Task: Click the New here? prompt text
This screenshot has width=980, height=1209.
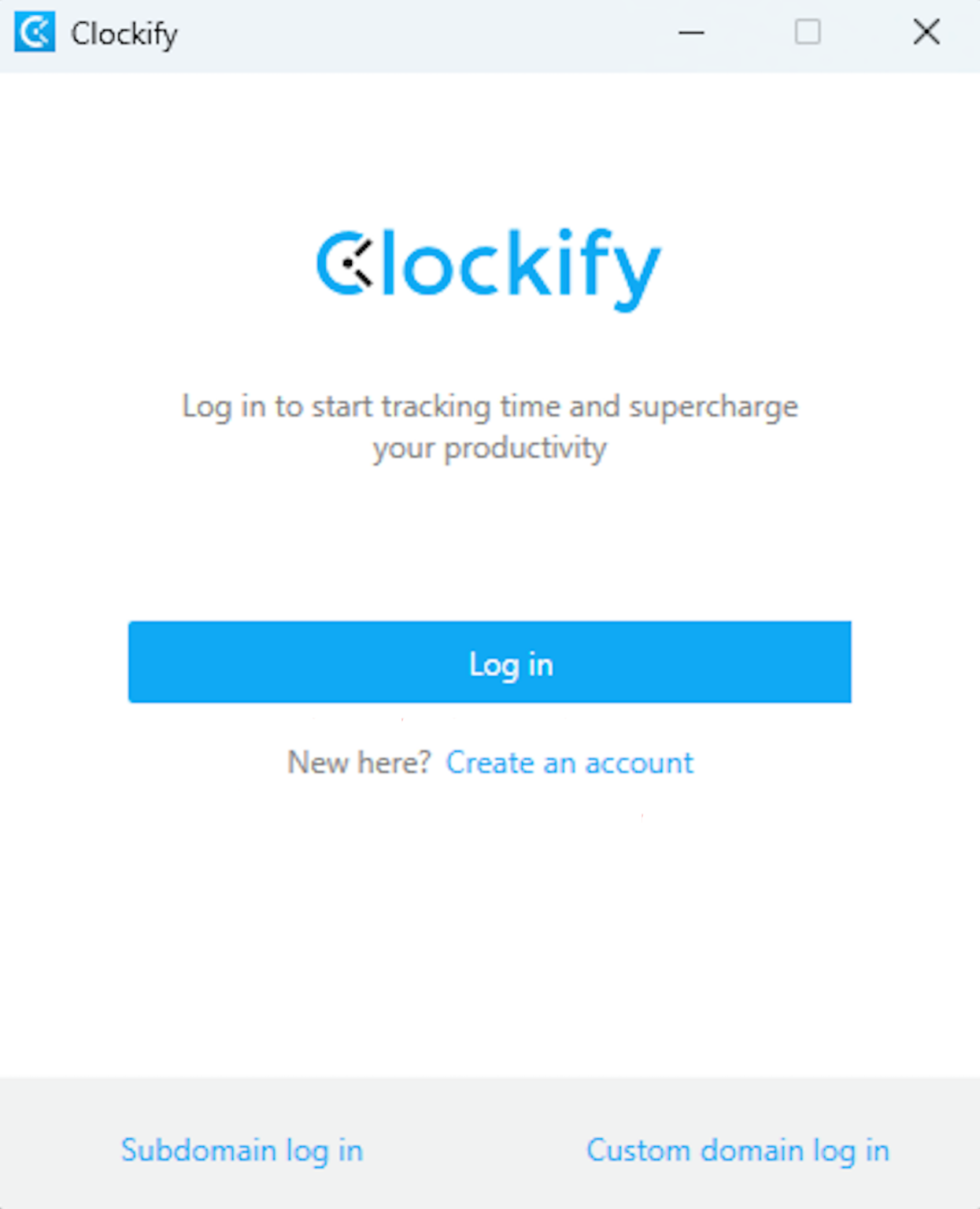Action: tap(359, 761)
